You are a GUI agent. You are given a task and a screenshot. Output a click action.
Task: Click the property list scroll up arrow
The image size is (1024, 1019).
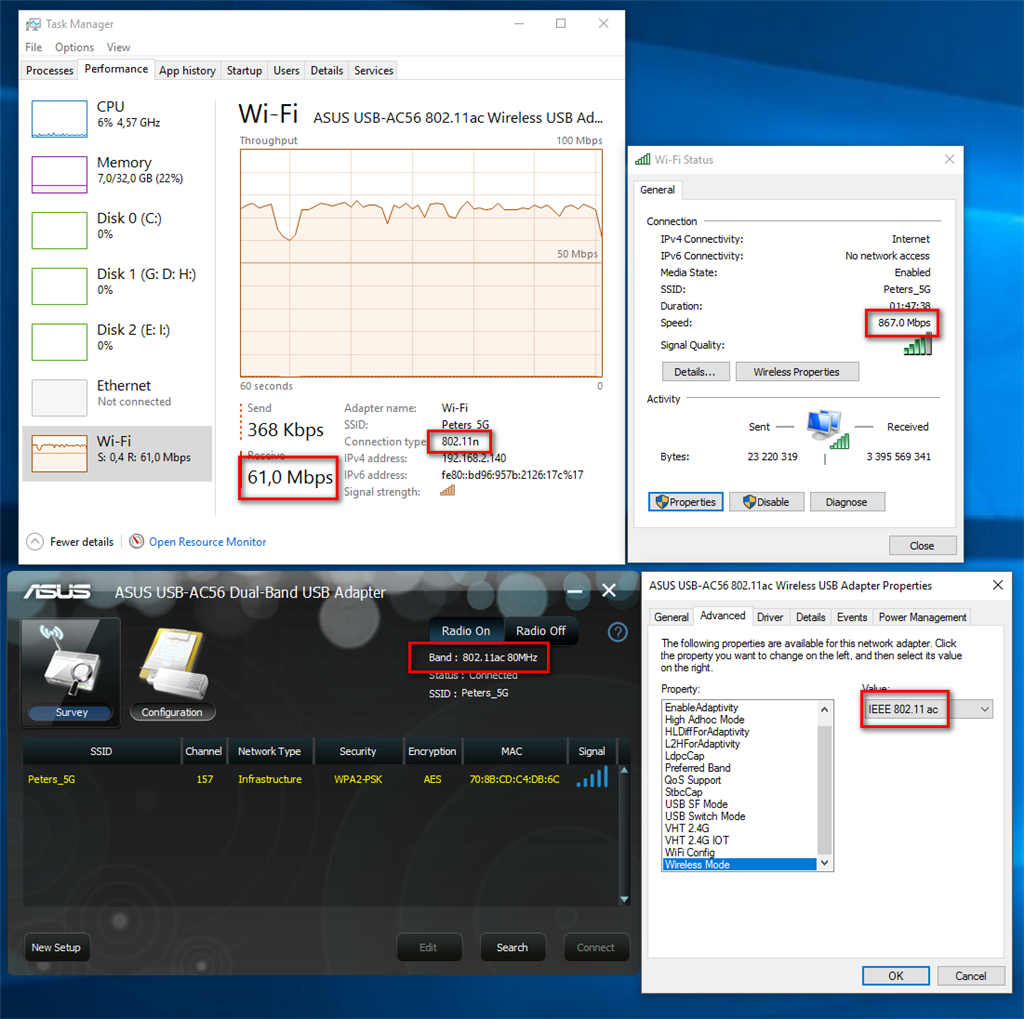tap(824, 709)
